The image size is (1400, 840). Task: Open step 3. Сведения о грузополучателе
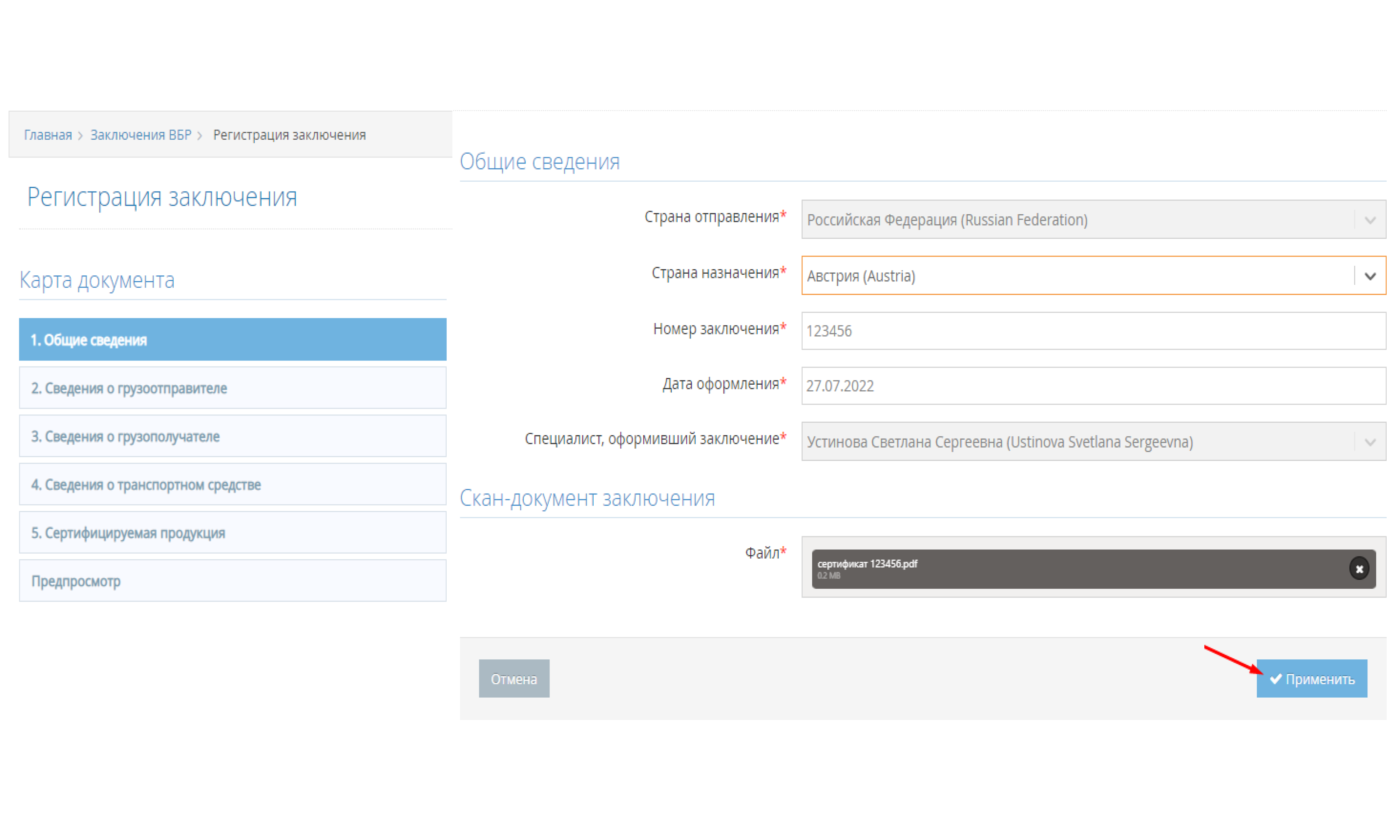232,436
